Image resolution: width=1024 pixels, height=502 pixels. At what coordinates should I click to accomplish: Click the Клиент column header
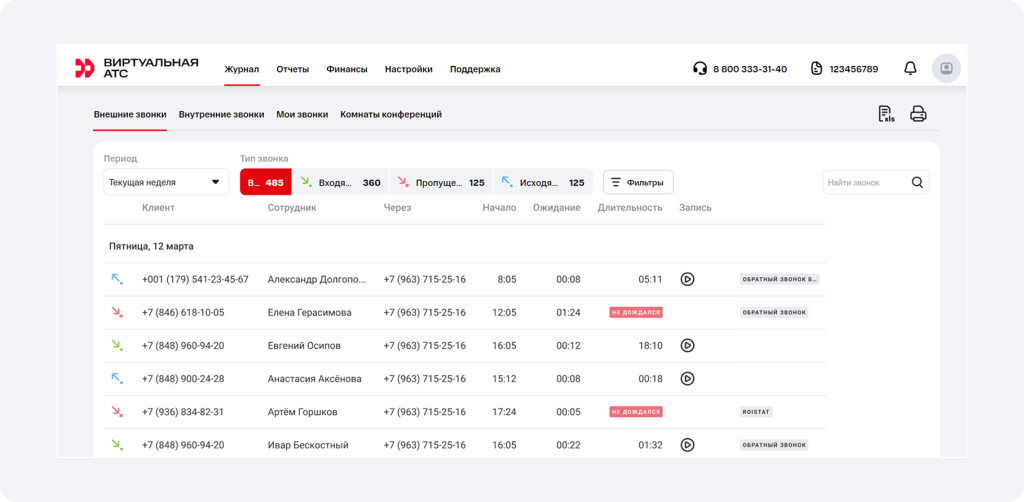pos(158,208)
